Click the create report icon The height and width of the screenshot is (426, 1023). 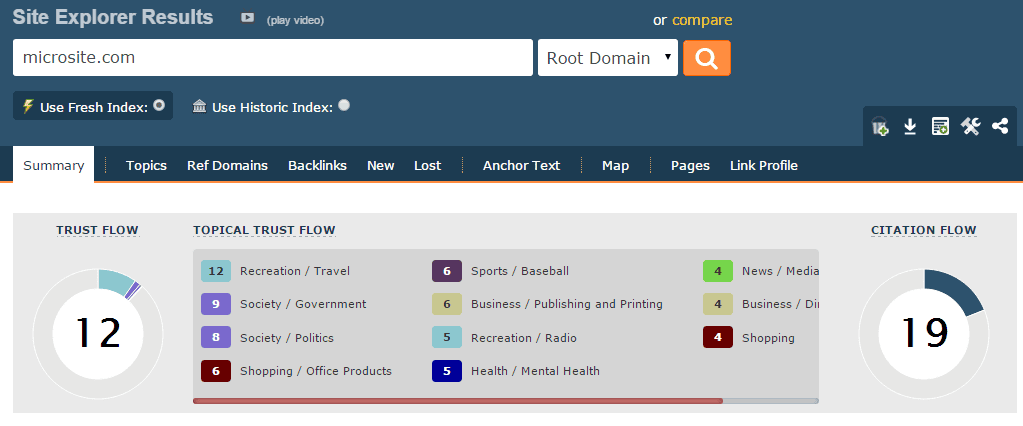(x=940, y=127)
